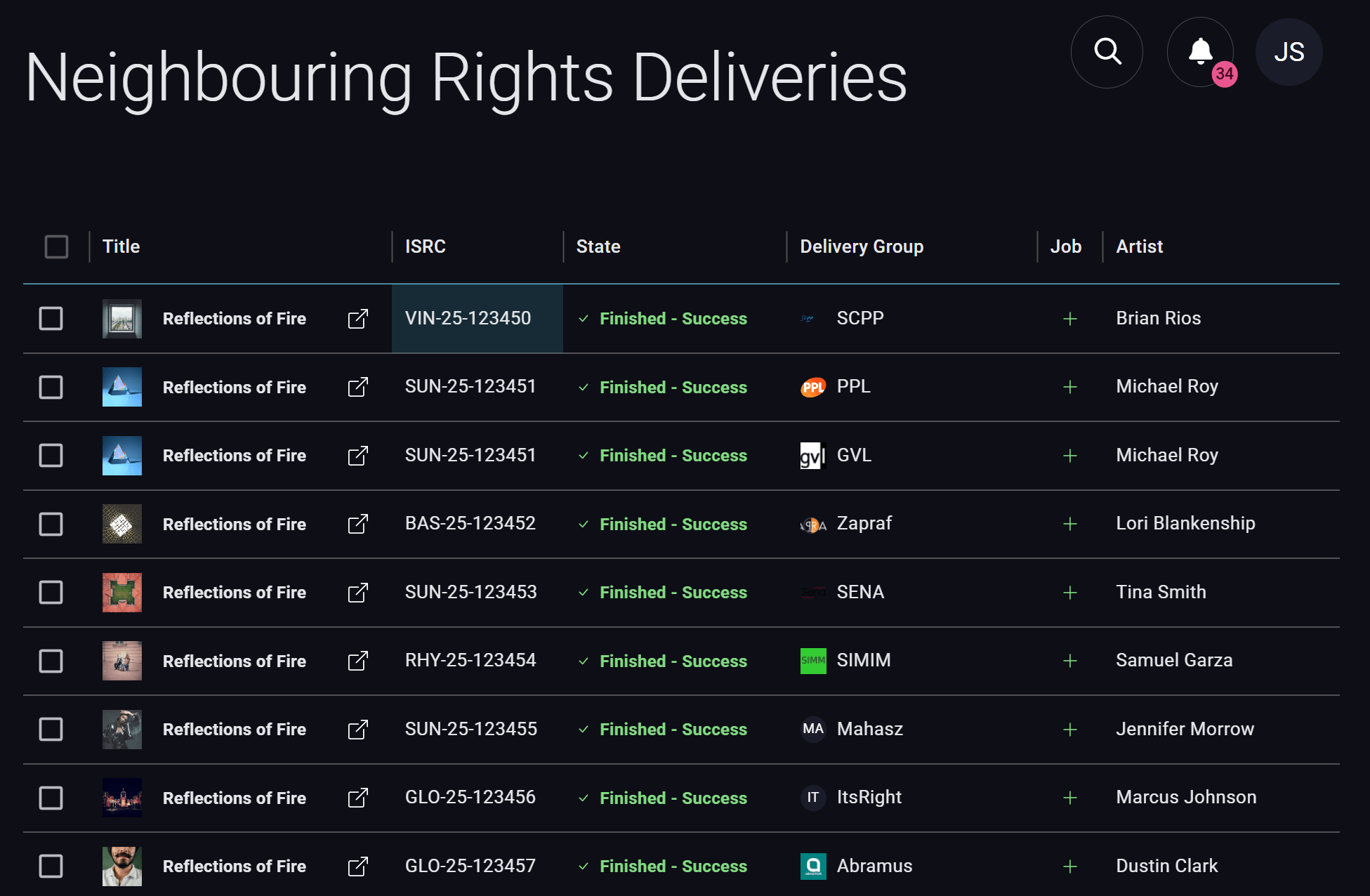Screen dimensions: 1370x896
Task: Click Finished - Success state in SCPP row
Action: (664, 319)
